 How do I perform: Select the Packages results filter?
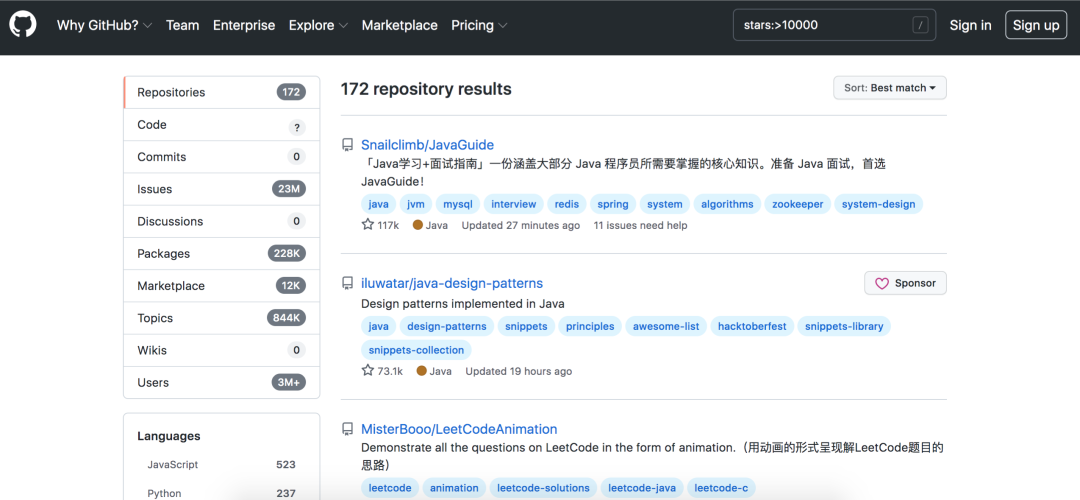[x=221, y=253]
